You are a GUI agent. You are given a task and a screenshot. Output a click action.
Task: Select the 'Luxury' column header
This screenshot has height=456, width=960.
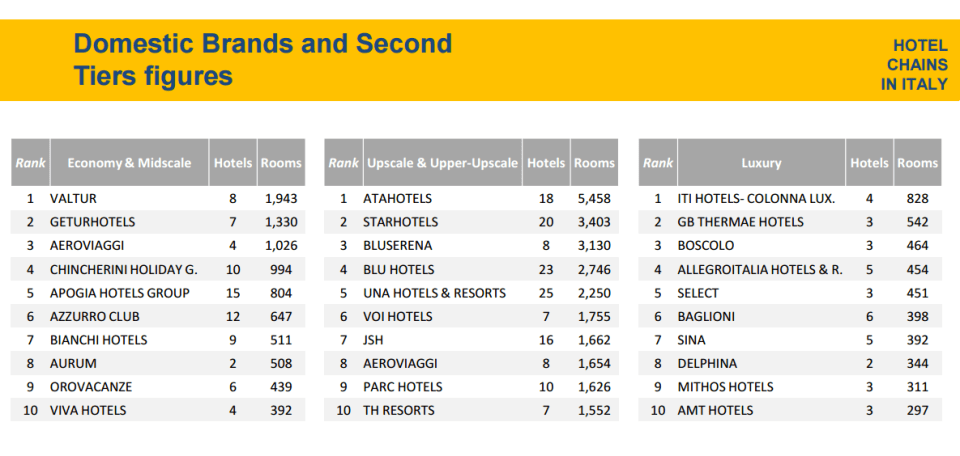pyautogui.click(x=761, y=163)
